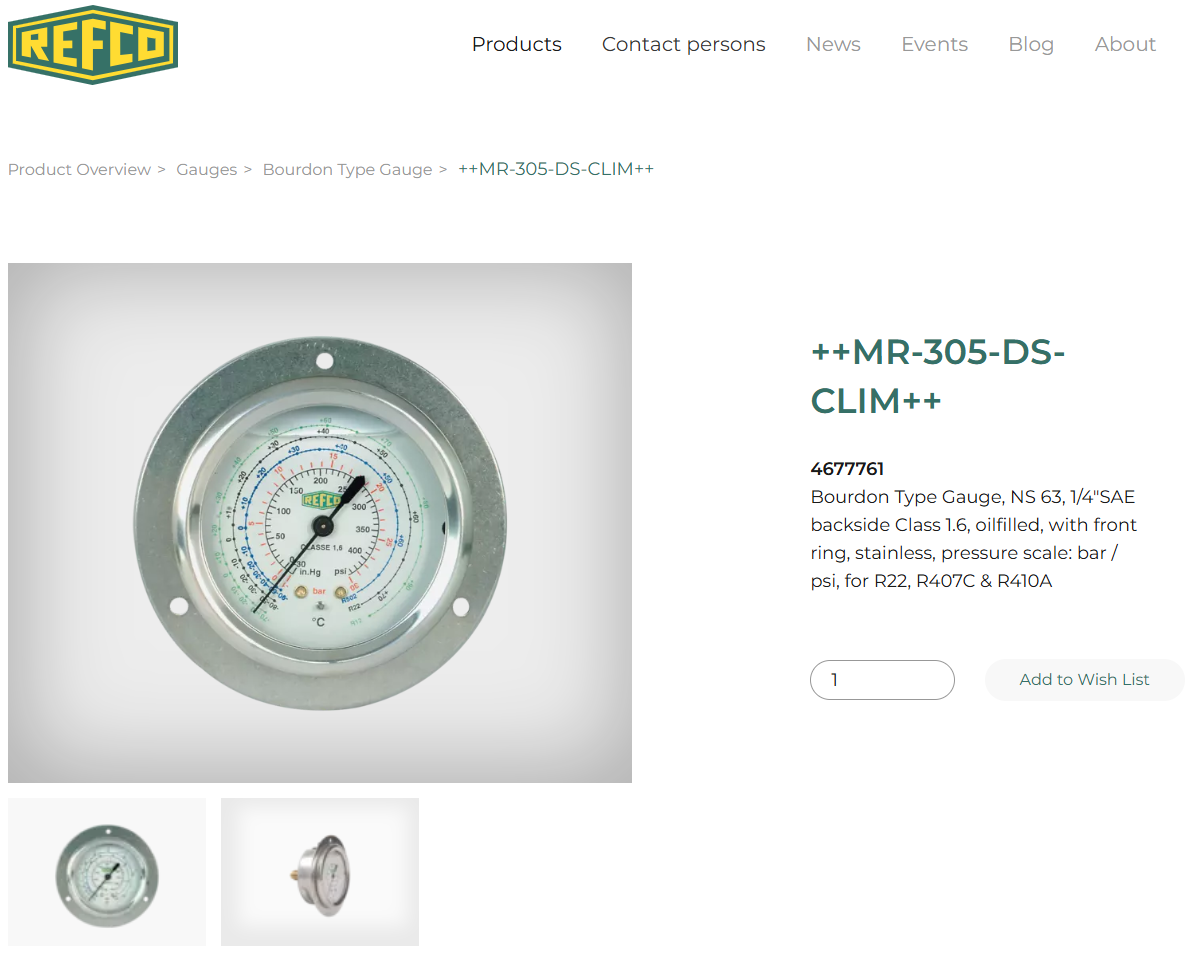Viewport: 1195px width, 954px height.
Task: Navigate to the Bourdon Type Gauge breadcrumb
Action: click(x=348, y=169)
